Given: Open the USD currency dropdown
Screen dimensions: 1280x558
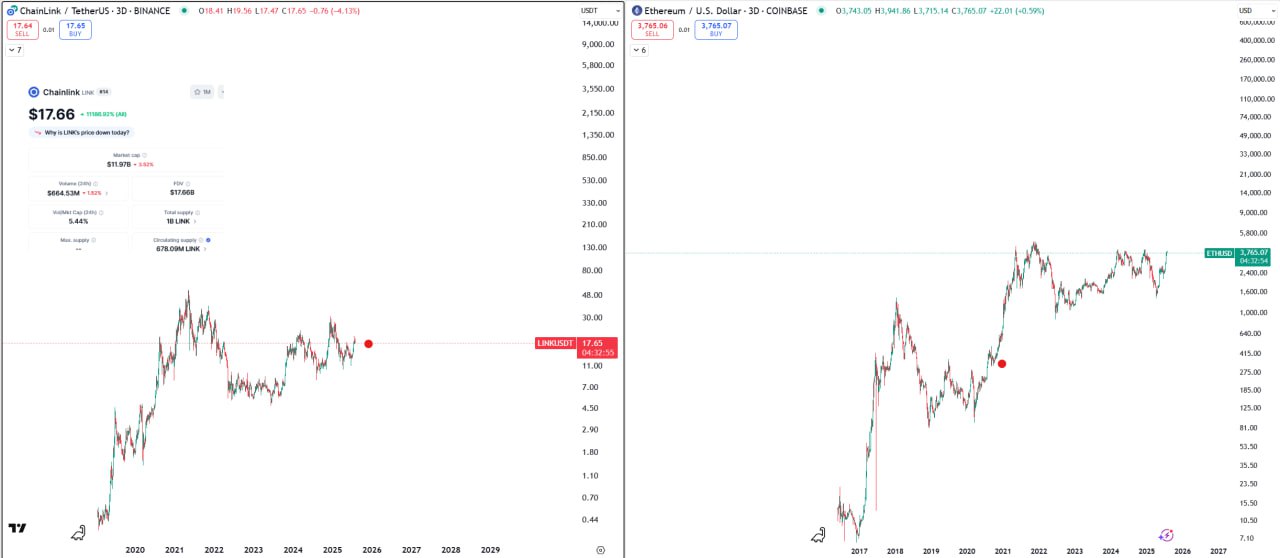Looking at the screenshot, I should tap(1245, 10).
